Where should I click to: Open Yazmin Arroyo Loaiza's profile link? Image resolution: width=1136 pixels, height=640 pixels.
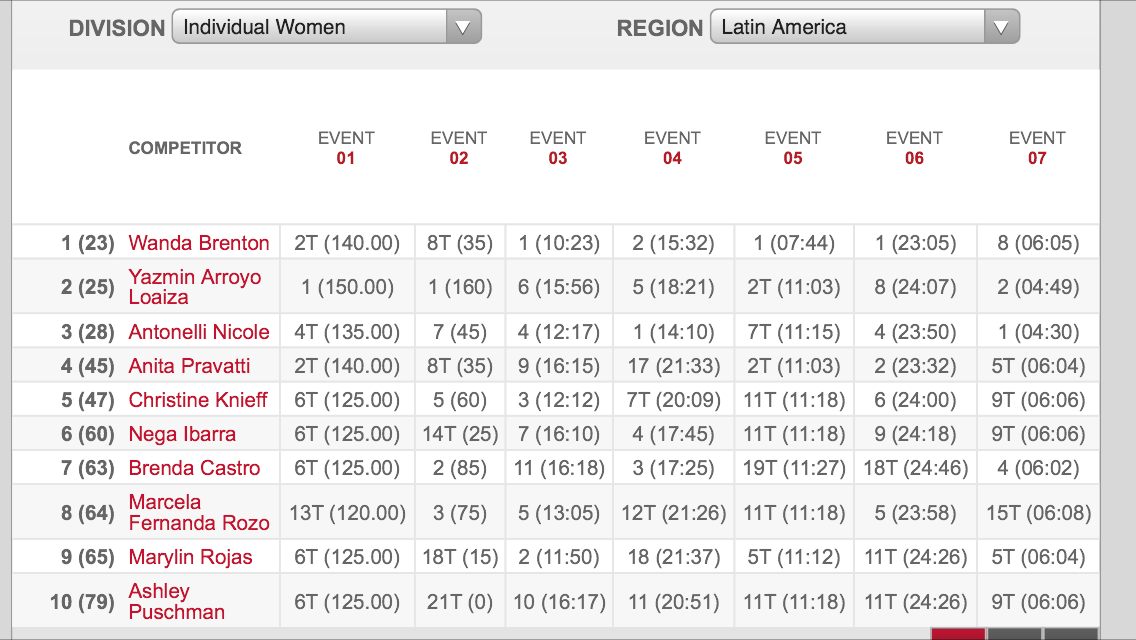pos(194,287)
